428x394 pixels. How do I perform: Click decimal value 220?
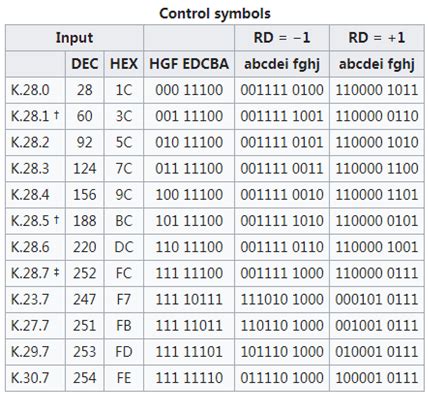click(x=85, y=247)
